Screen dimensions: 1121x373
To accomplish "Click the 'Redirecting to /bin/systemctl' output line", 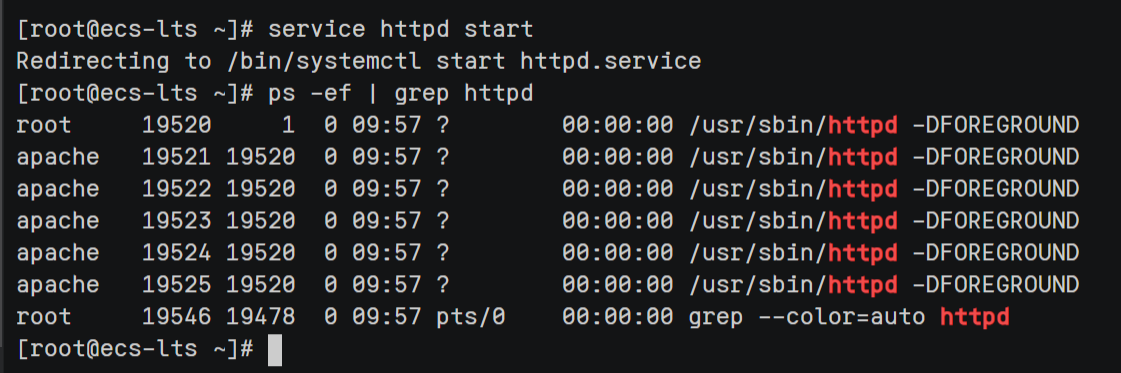I will click(x=358, y=62).
